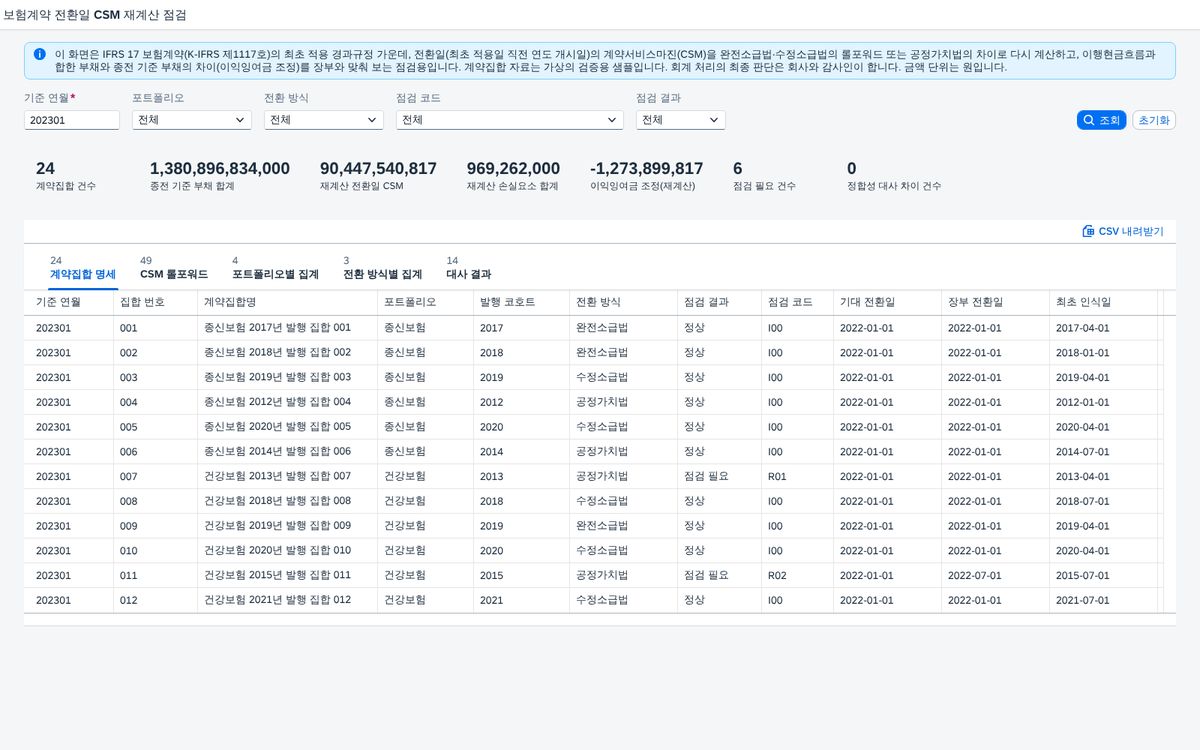Open the 점검 결과 filter dropdown

[681, 120]
